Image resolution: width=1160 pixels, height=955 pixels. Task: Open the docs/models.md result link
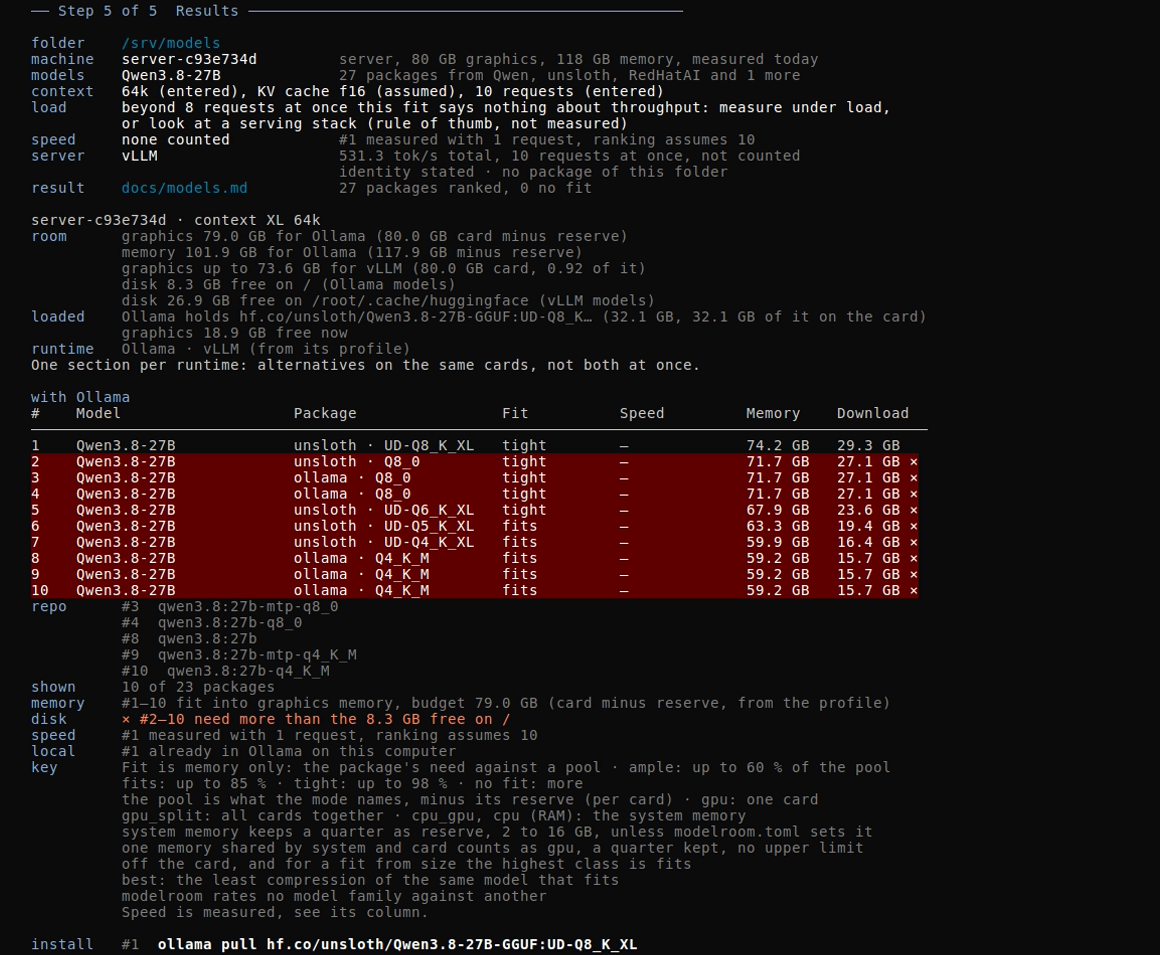(184, 188)
